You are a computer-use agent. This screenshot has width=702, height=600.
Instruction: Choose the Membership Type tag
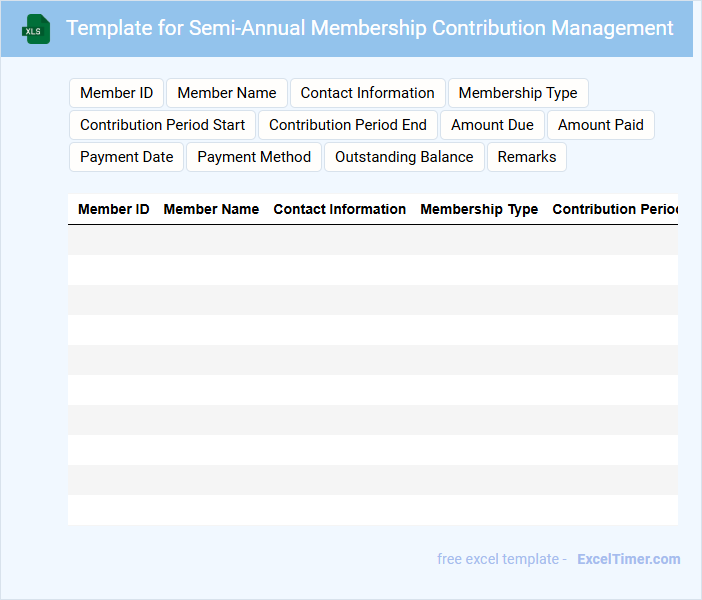(518, 93)
